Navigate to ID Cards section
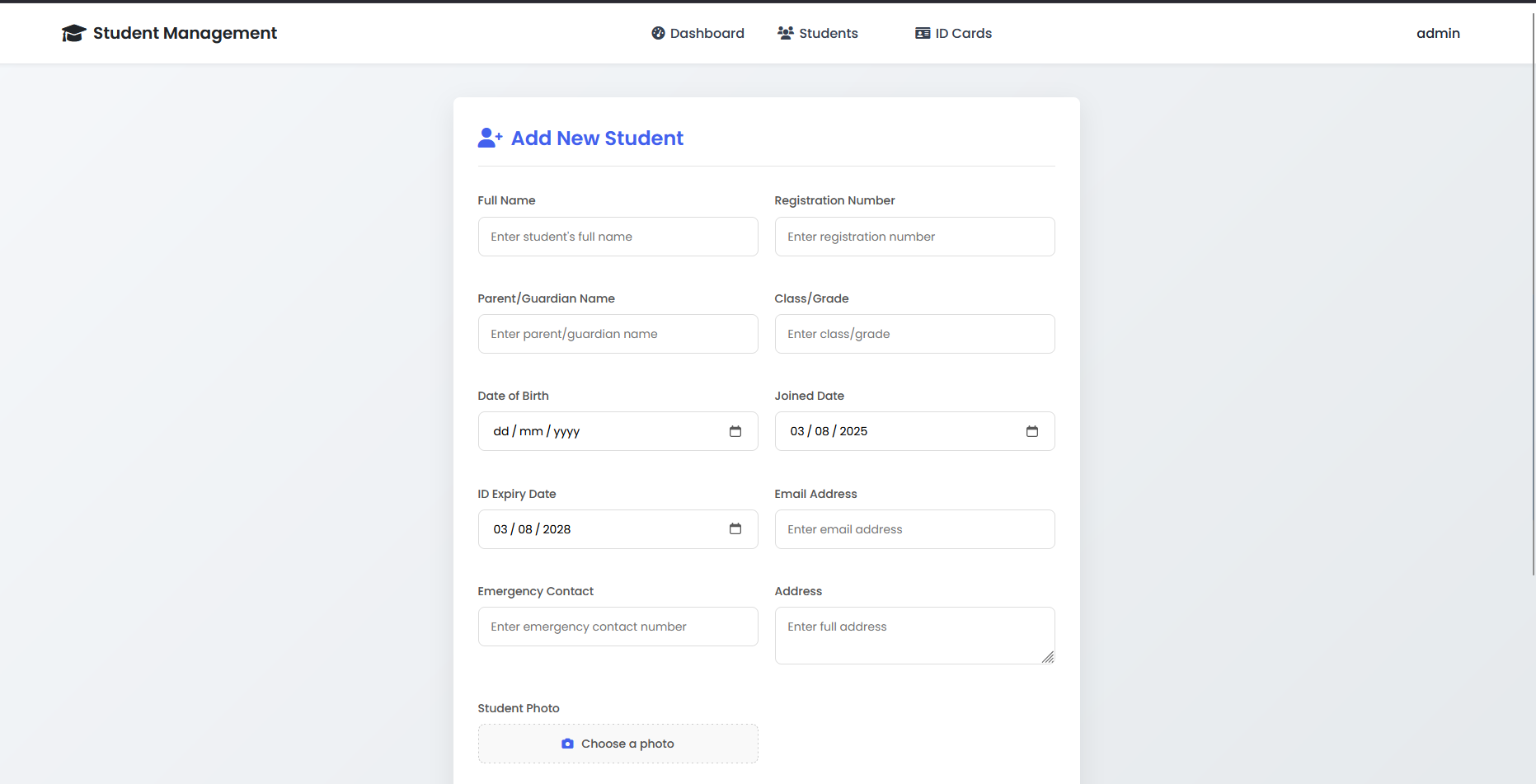The image size is (1536, 784). click(963, 33)
